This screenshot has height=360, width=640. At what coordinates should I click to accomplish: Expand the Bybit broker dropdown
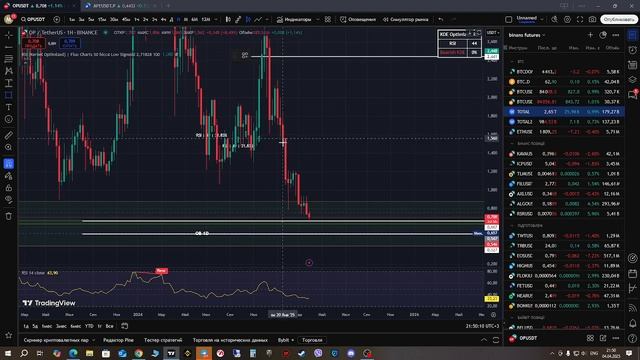tap(286, 340)
